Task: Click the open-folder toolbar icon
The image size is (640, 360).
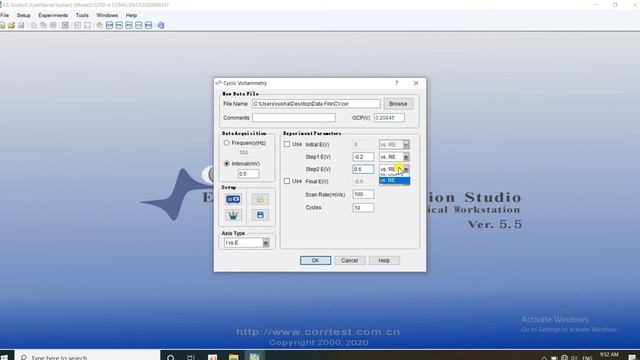Action: 11,25
